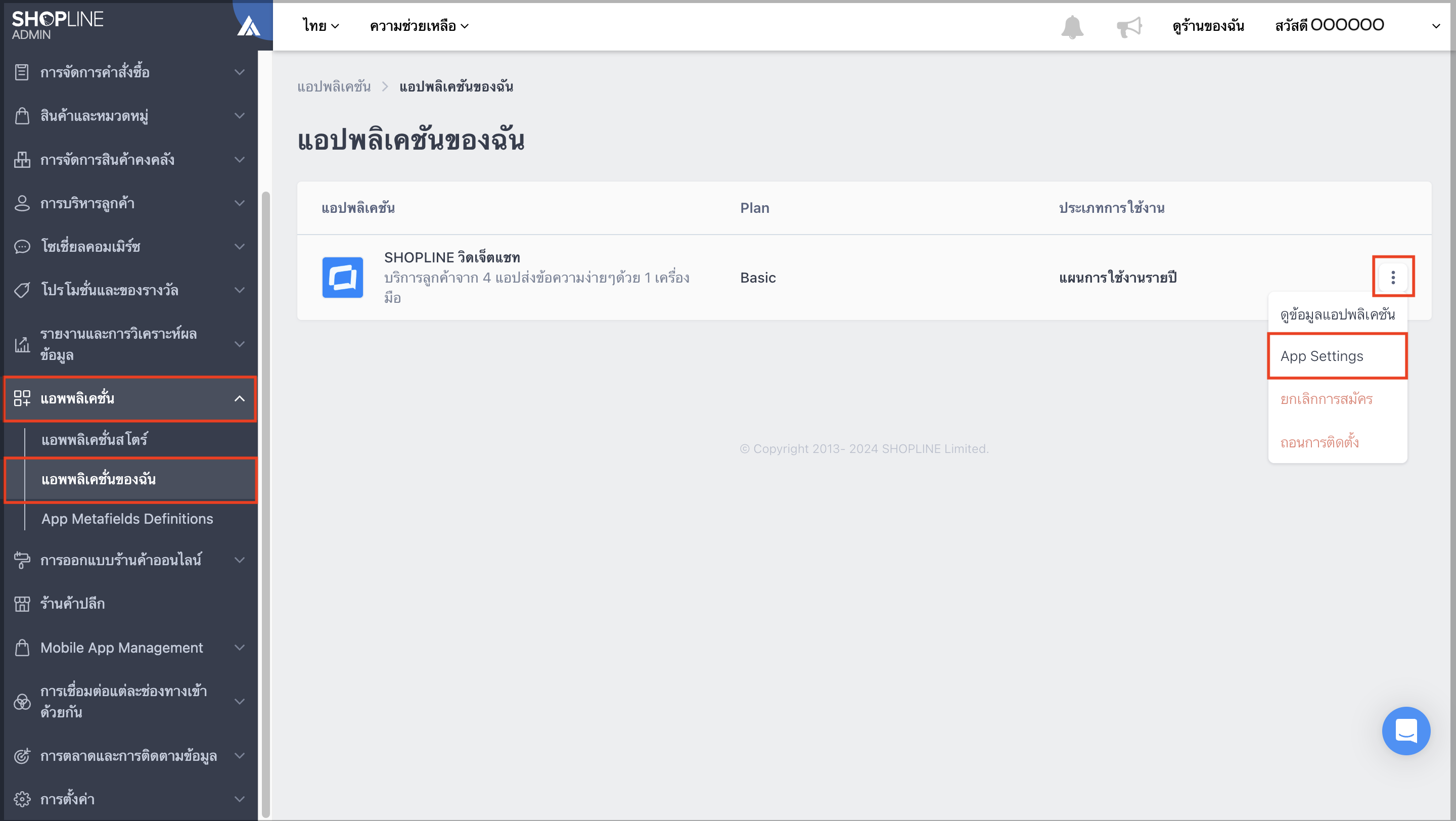This screenshot has height=821, width=1456.
Task: Click the promotions tag icon
Action: coord(21,290)
